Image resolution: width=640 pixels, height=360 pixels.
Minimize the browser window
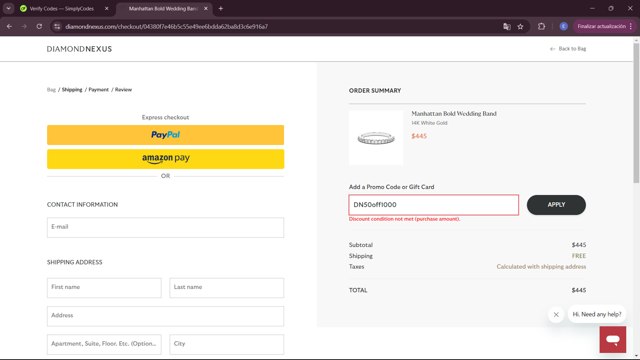pyautogui.click(x=592, y=8)
